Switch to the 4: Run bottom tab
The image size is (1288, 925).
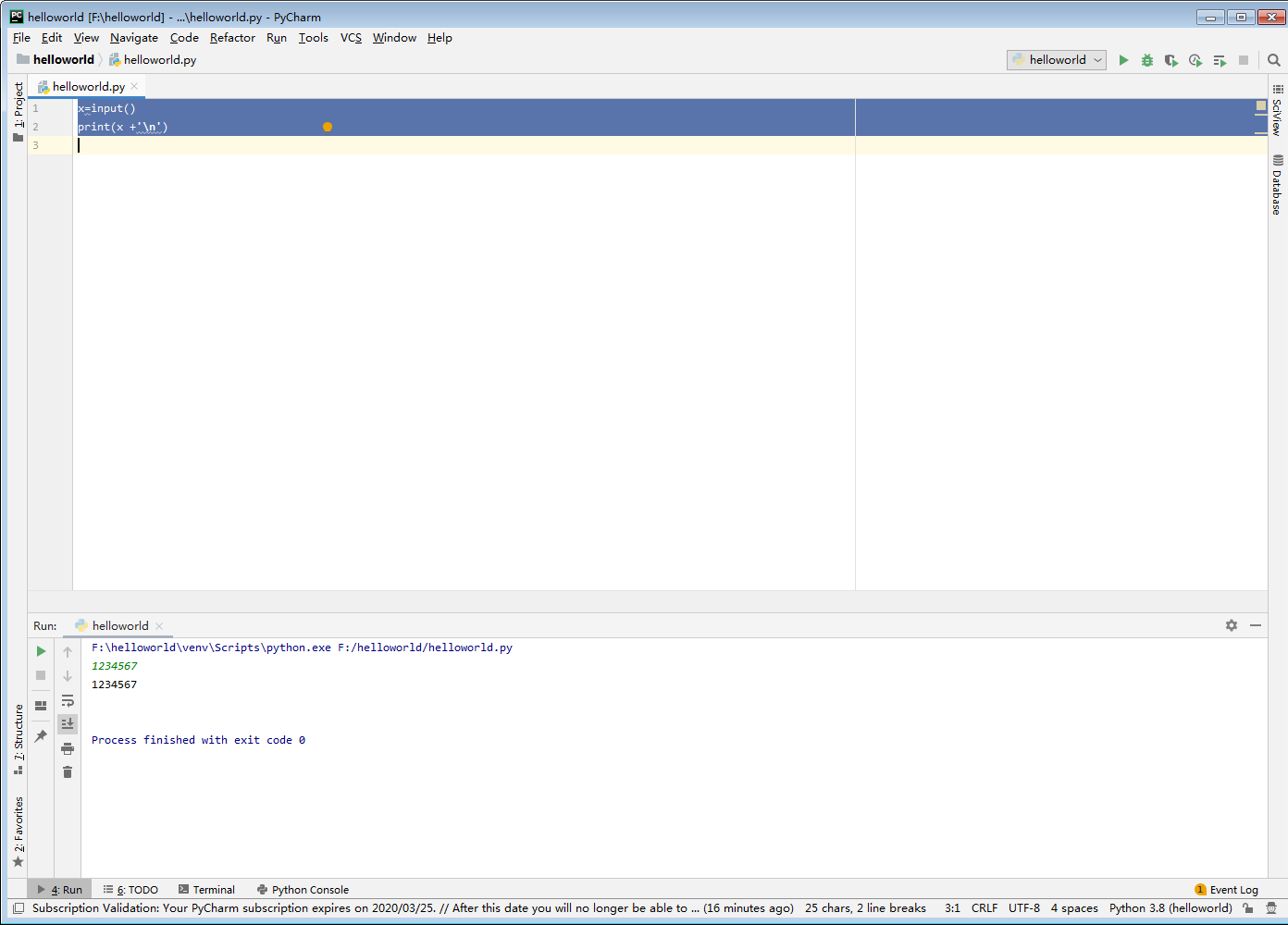click(x=60, y=890)
